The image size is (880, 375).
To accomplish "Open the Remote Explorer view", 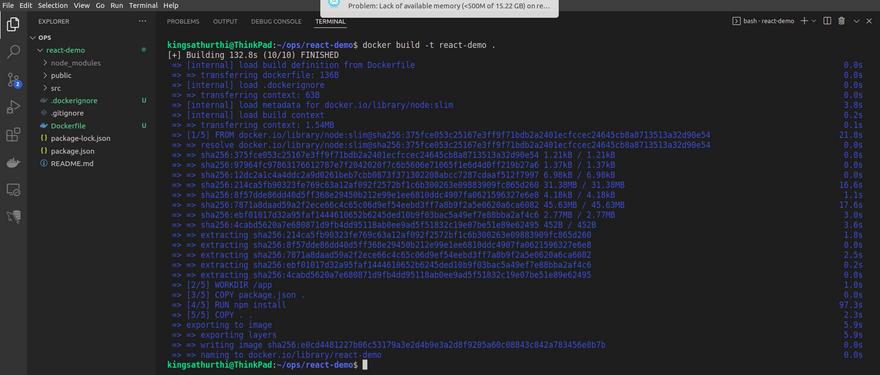I will [13, 190].
